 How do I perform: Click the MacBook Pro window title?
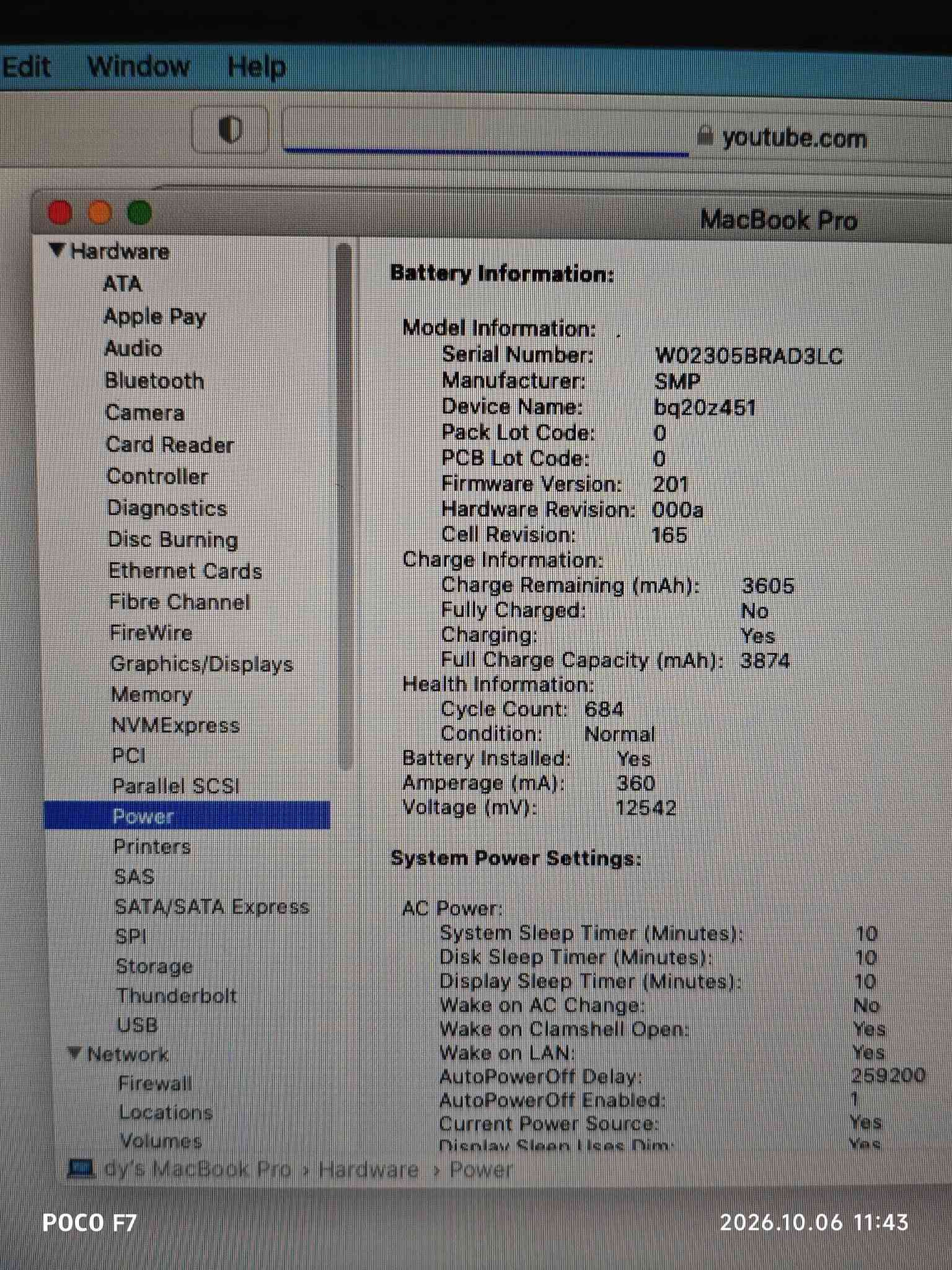click(x=778, y=220)
